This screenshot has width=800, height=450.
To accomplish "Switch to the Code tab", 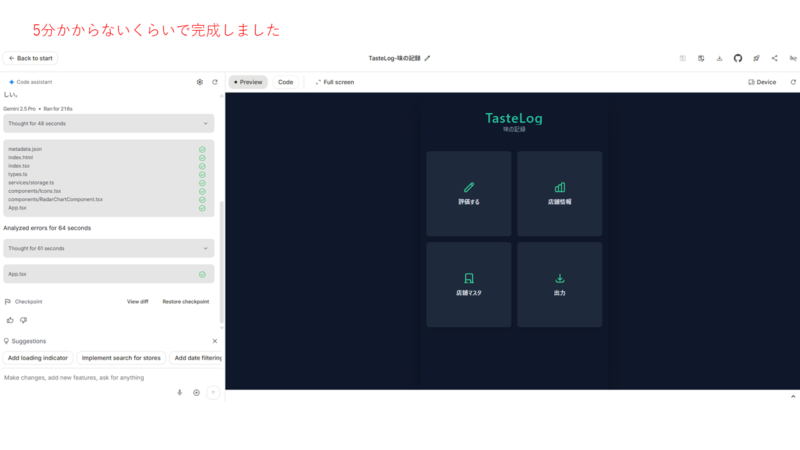I will pyautogui.click(x=285, y=82).
